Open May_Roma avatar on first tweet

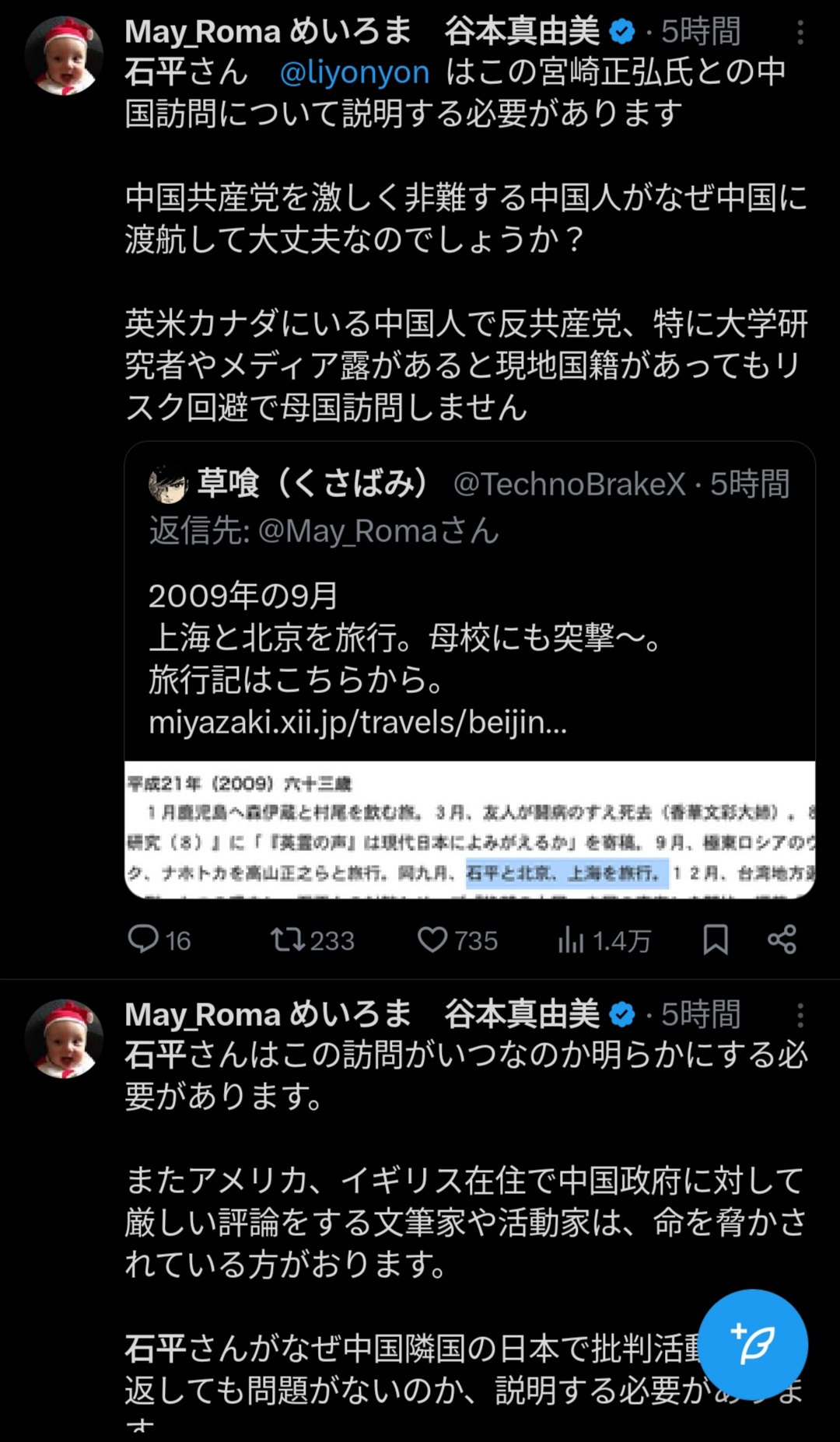64,56
